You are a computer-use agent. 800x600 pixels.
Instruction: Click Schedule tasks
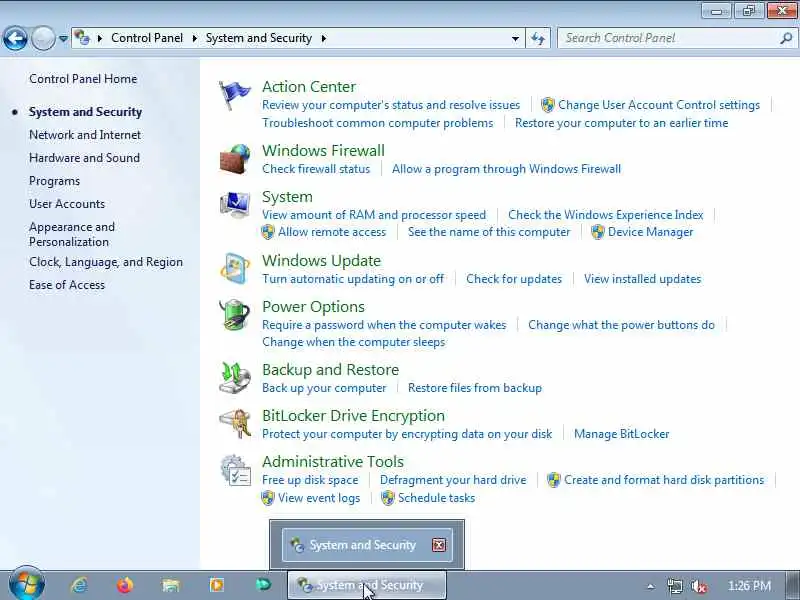[436, 498]
